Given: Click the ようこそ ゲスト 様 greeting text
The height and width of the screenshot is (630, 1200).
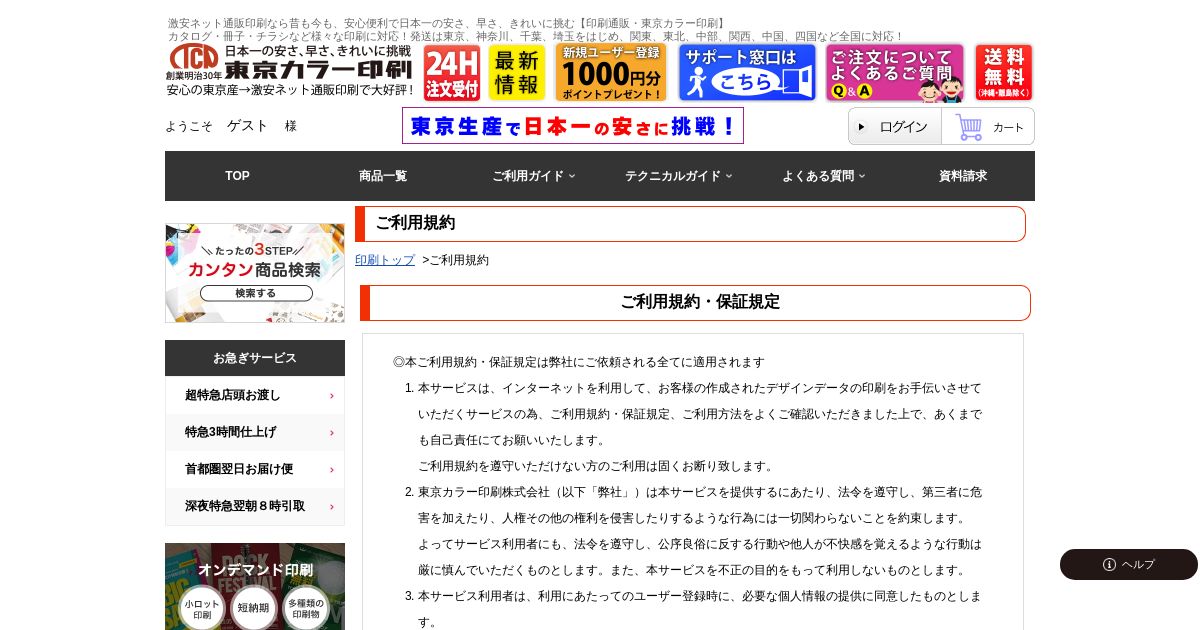Looking at the screenshot, I should pos(231,126).
